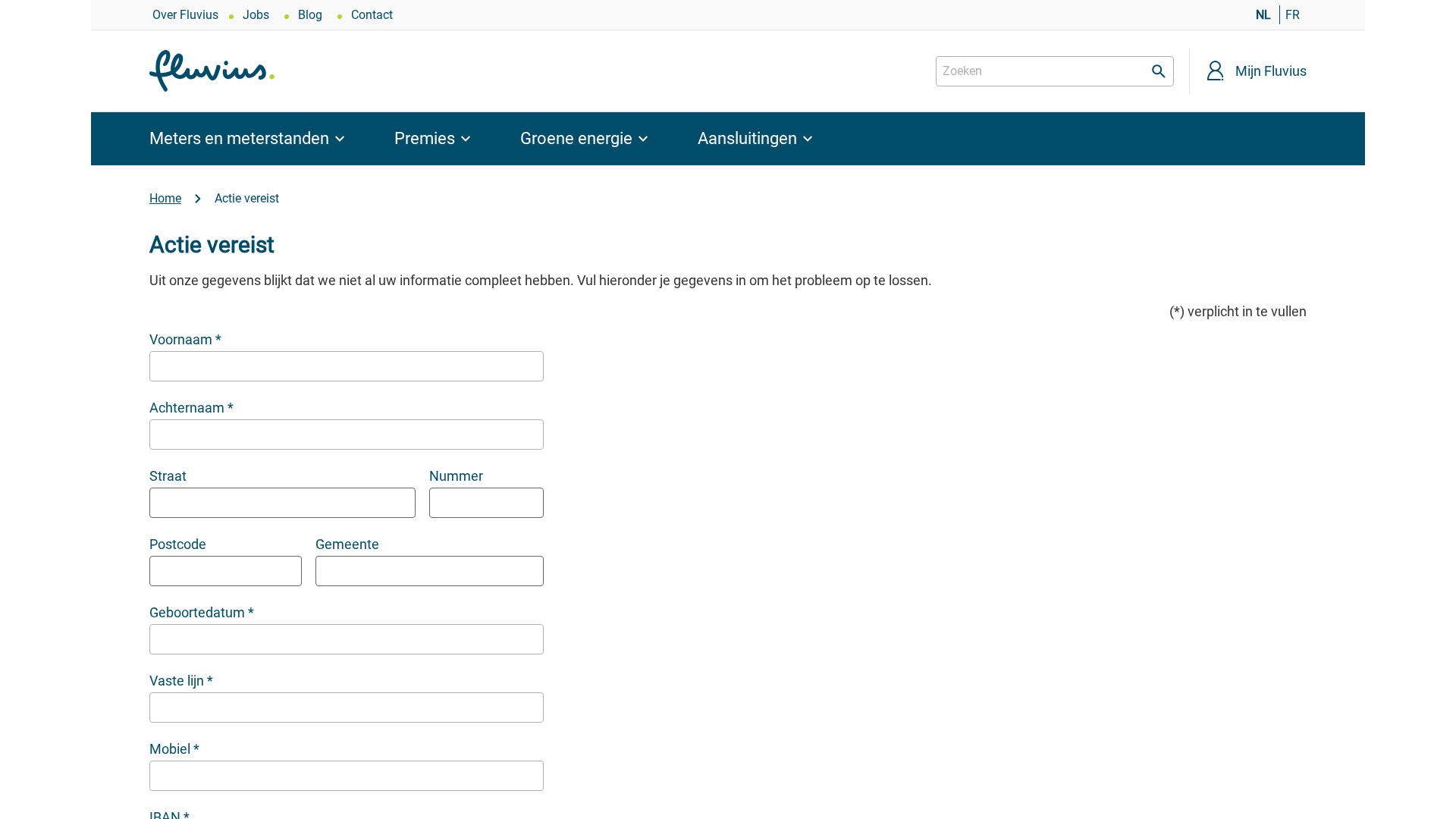The height and width of the screenshot is (819, 1456).
Task: Focus the Voornaam input field
Action: 347,366
